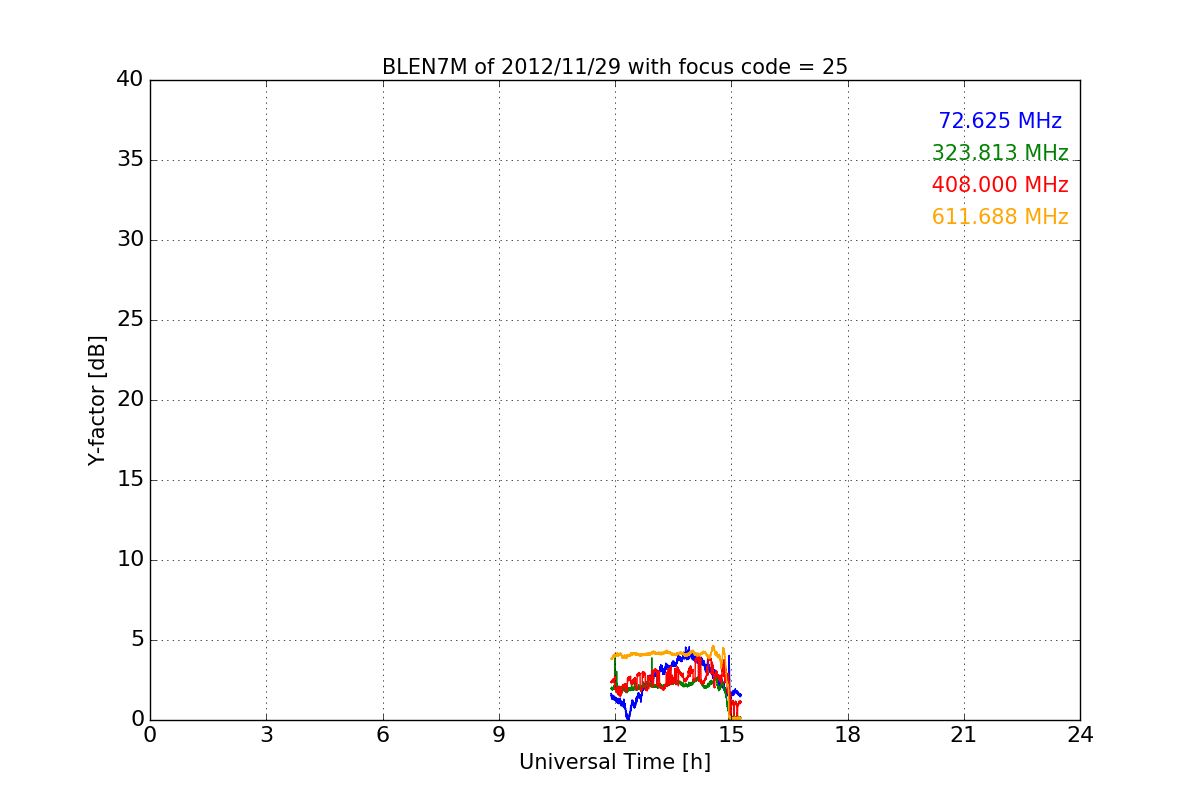Click the y-axis tick label '5'

click(137, 640)
